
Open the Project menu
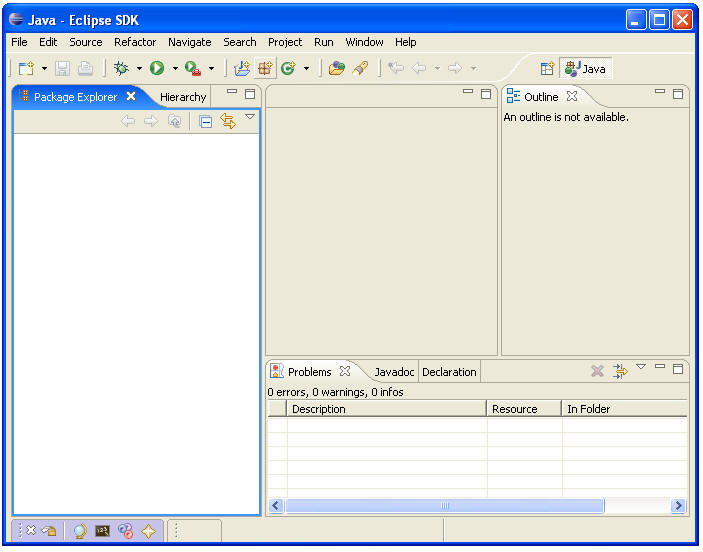[x=285, y=42]
